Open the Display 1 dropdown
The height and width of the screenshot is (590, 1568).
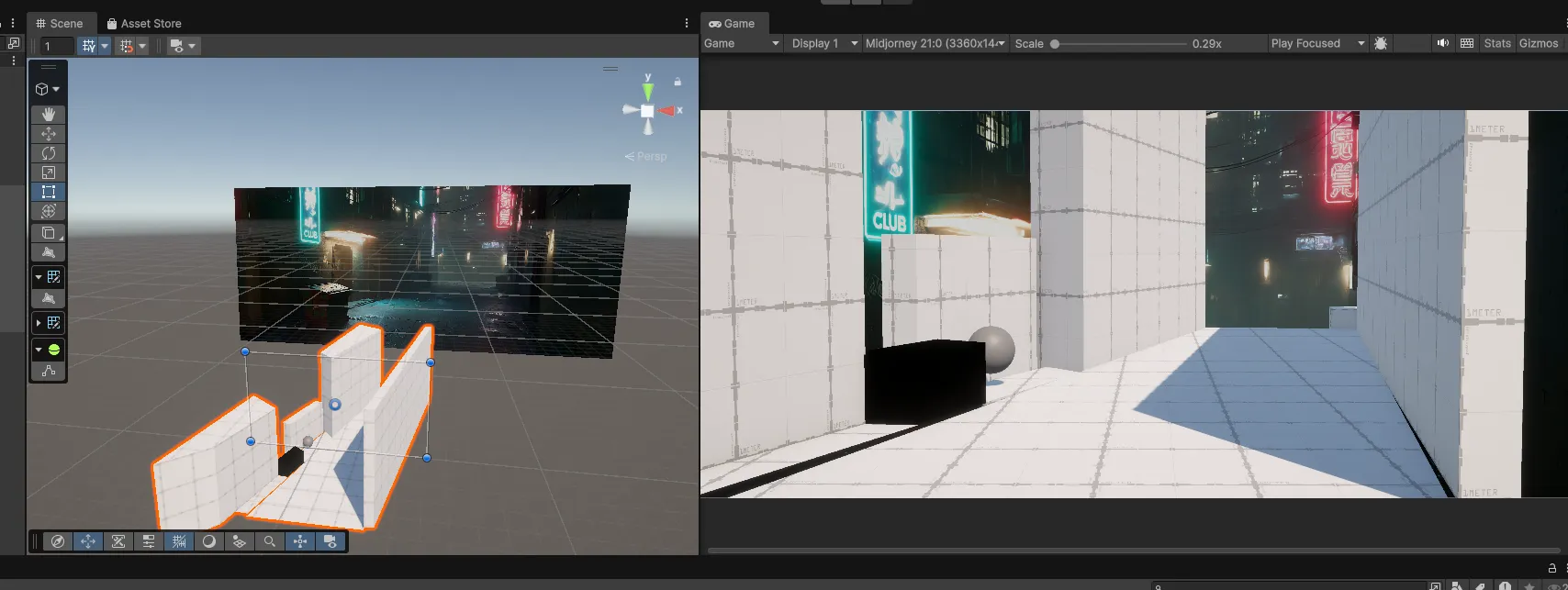(x=824, y=43)
